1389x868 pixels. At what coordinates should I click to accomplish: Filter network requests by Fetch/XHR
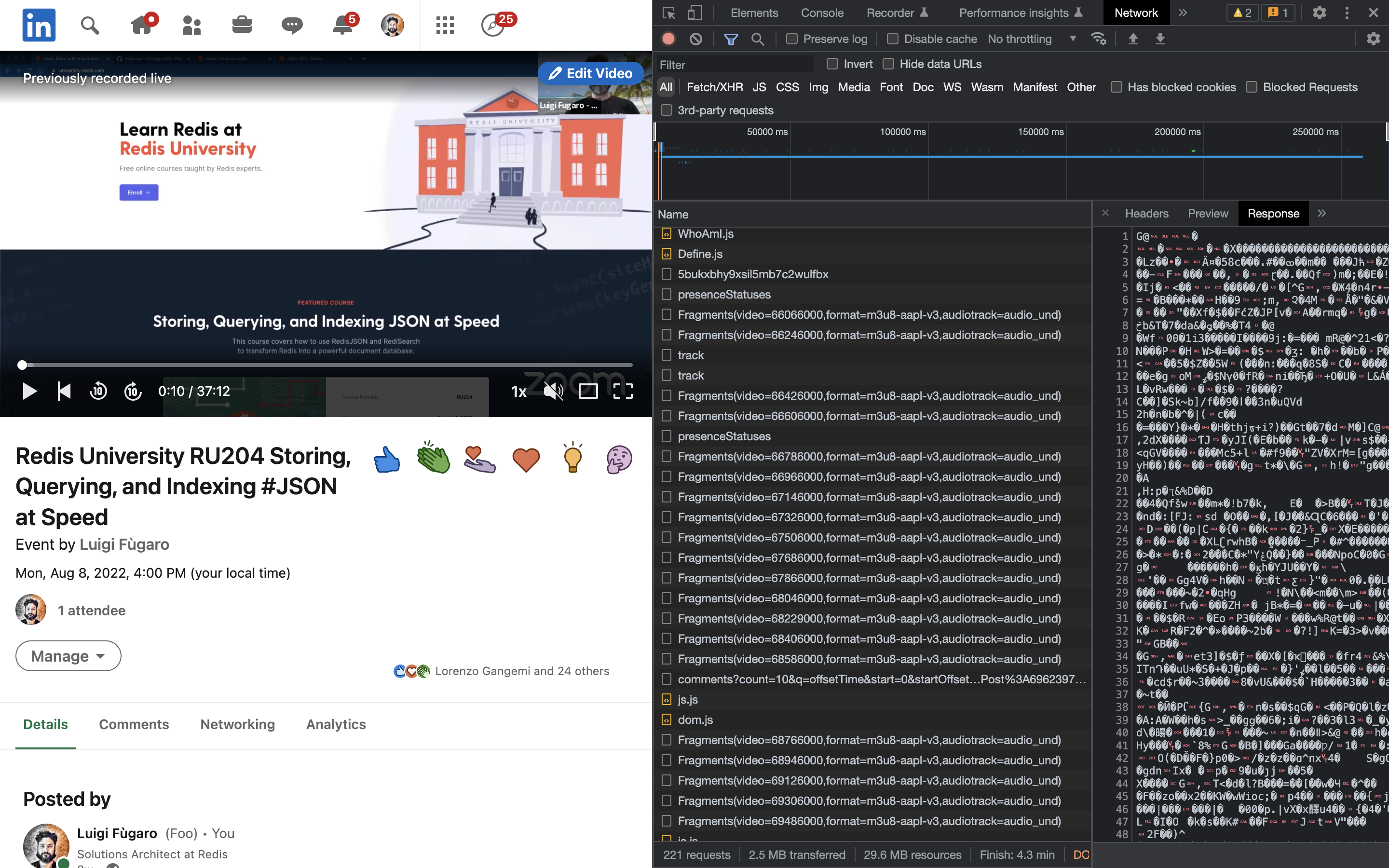715,87
